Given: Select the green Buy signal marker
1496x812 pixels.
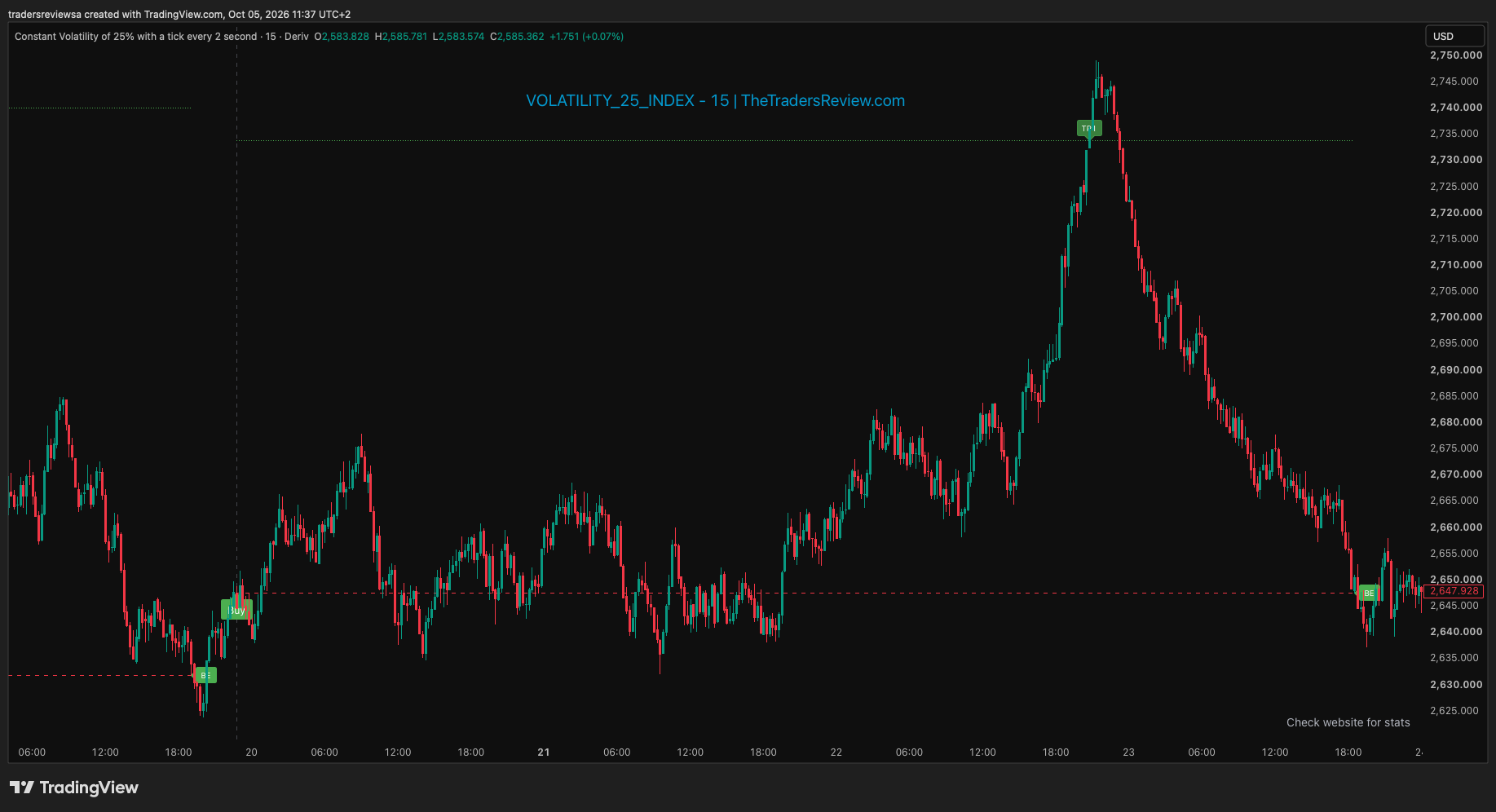Looking at the screenshot, I should (x=236, y=610).
